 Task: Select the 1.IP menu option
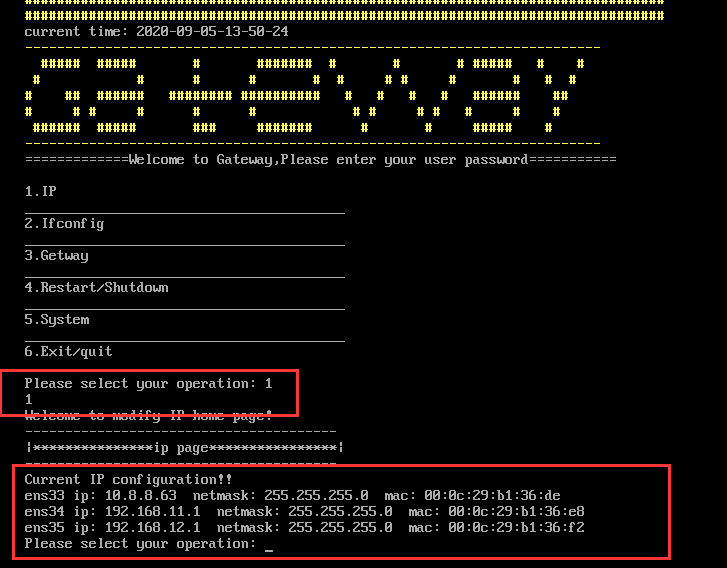click(40, 191)
